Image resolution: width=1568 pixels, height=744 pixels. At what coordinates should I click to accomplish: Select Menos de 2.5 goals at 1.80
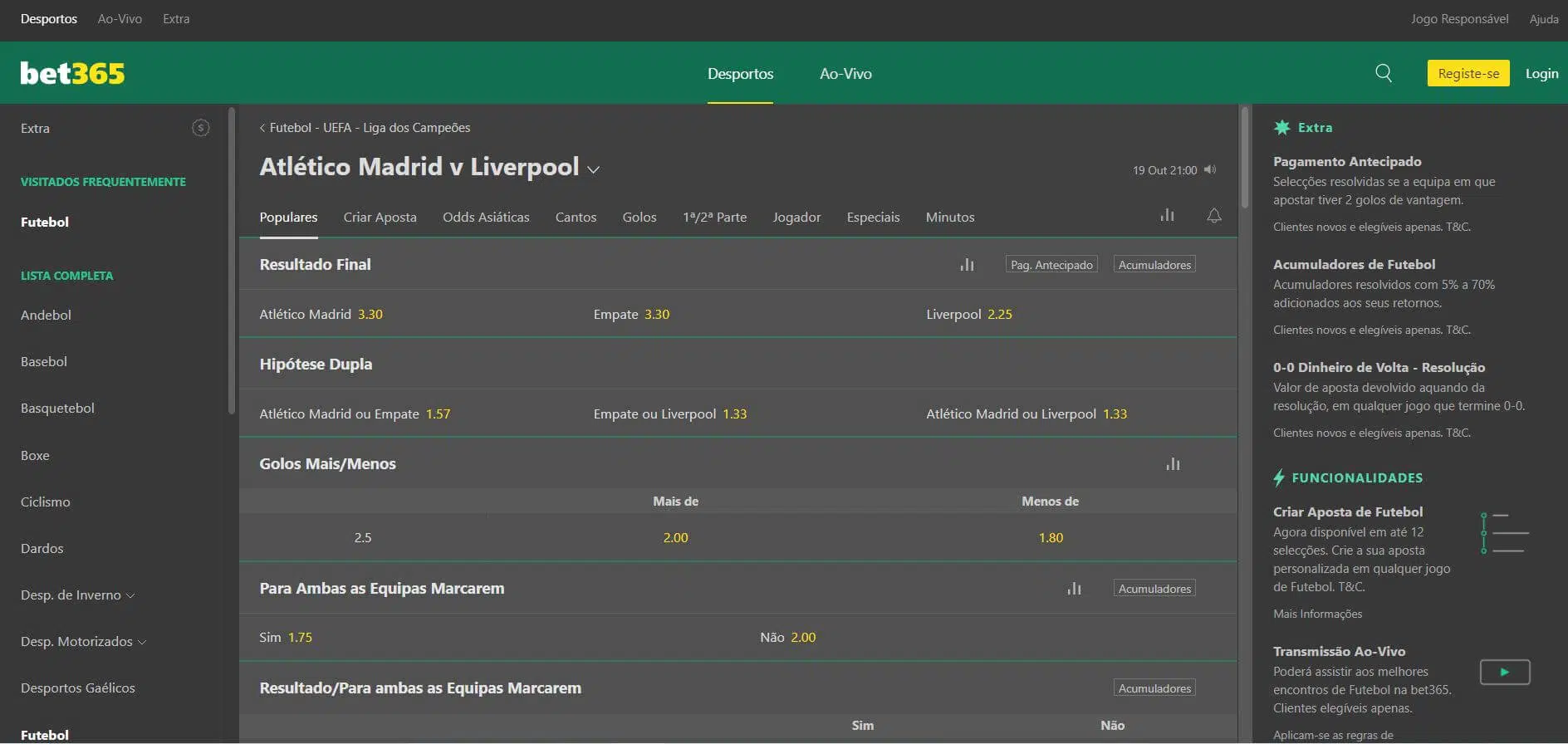click(1051, 537)
